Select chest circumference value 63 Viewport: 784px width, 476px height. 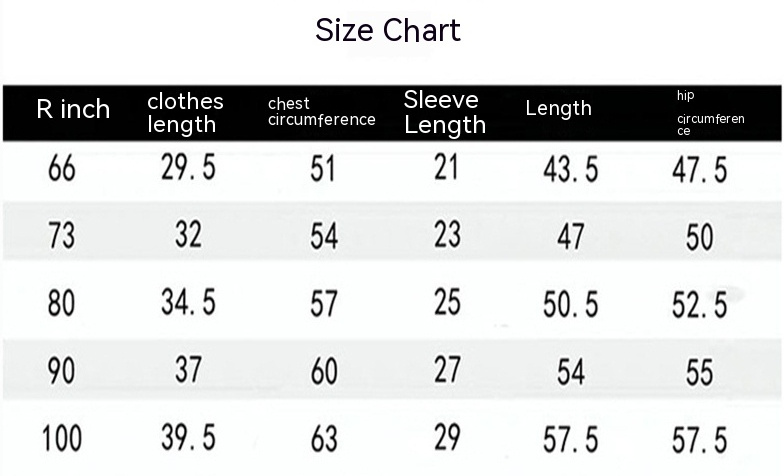(323, 438)
